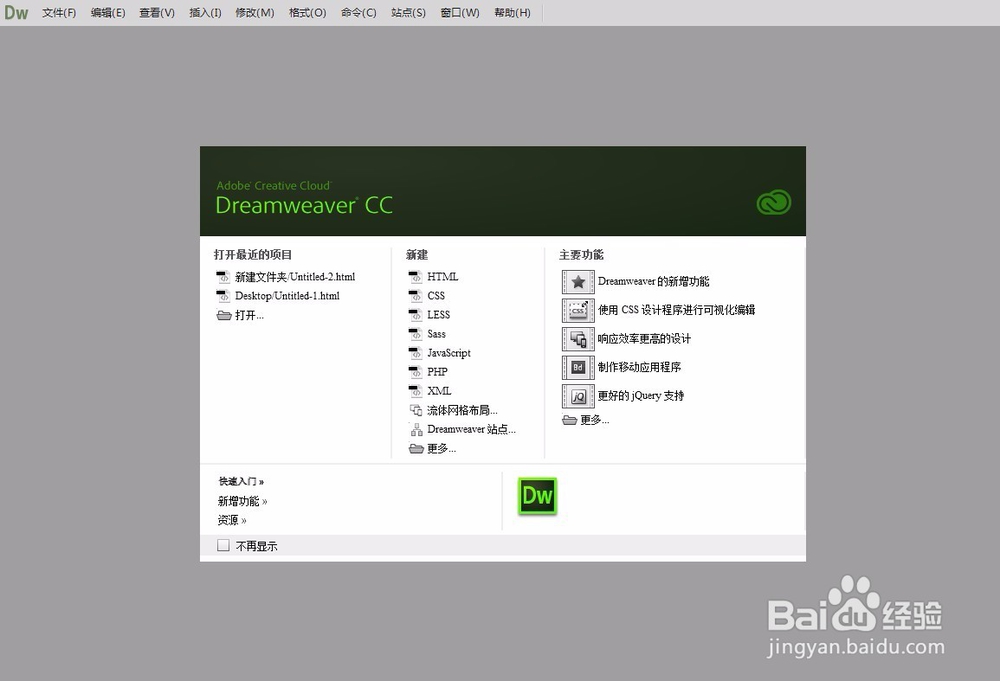
Task: Click 更多... under 主要功能
Action: tap(594, 420)
